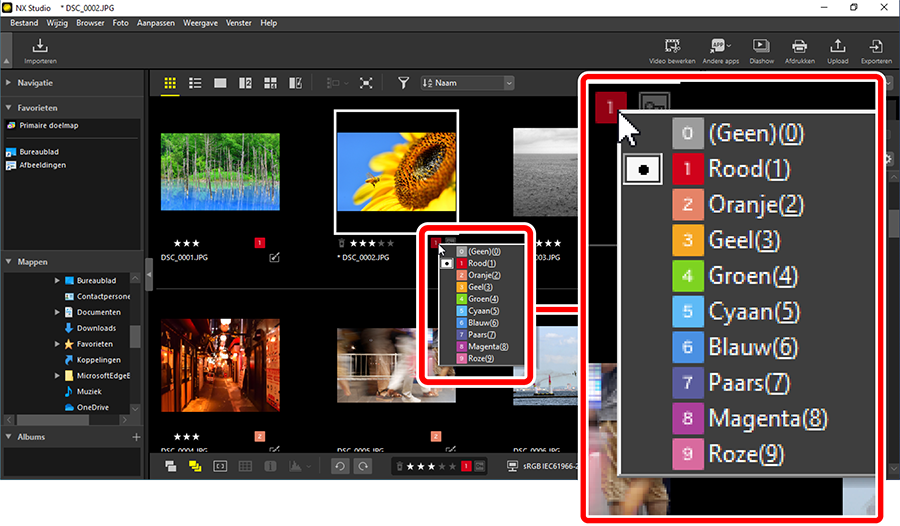Viewport: 900px width, 526px height.
Task: Open the Aanpassen menu
Action: (156, 23)
